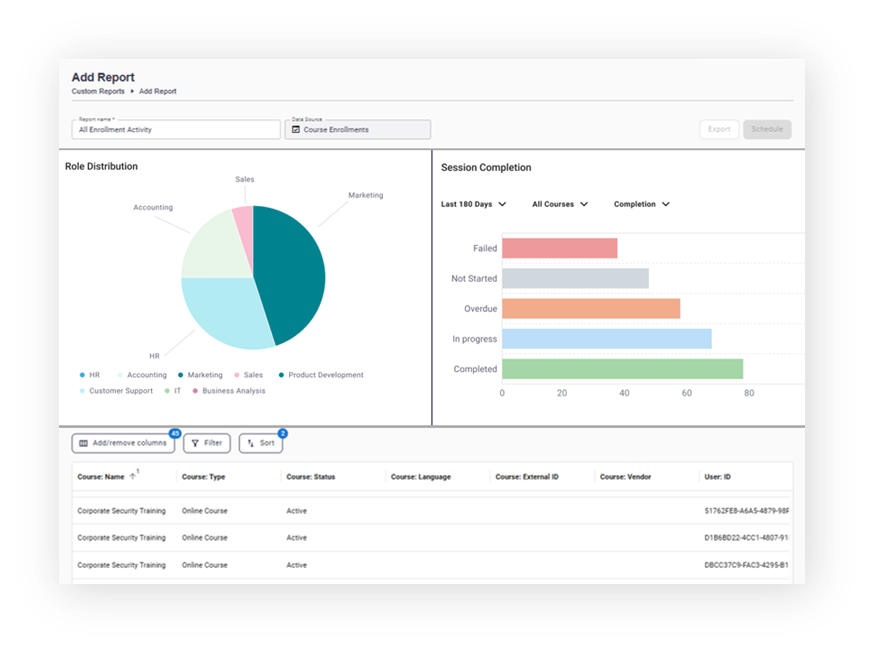Image resolution: width=872 pixels, height=651 pixels.
Task: Go to Custom Reports breadcrumb
Action: [98, 91]
